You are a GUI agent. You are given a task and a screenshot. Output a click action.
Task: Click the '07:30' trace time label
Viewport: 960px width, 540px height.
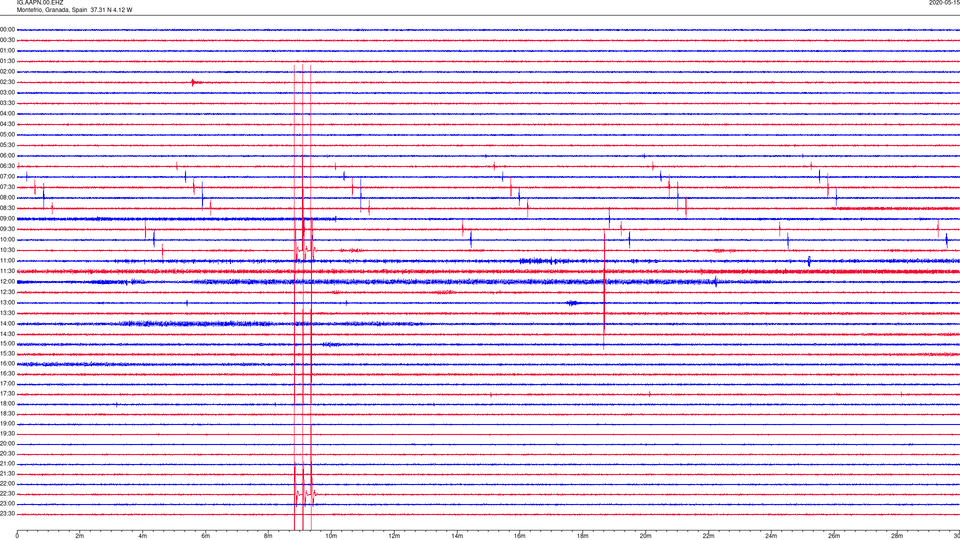tap(7, 187)
